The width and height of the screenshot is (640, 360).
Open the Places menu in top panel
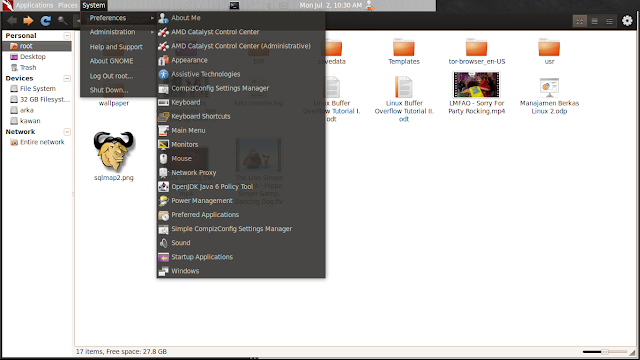pyautogui.click(x=67, y=5)
